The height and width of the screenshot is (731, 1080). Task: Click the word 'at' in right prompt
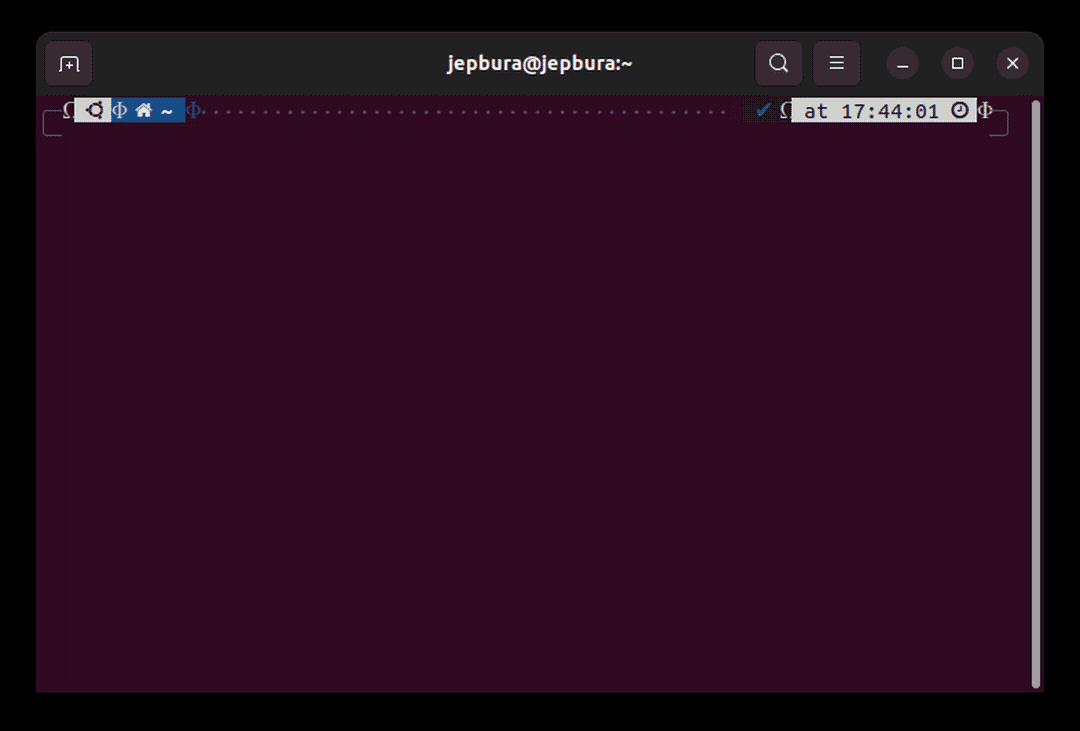(816, 111)
